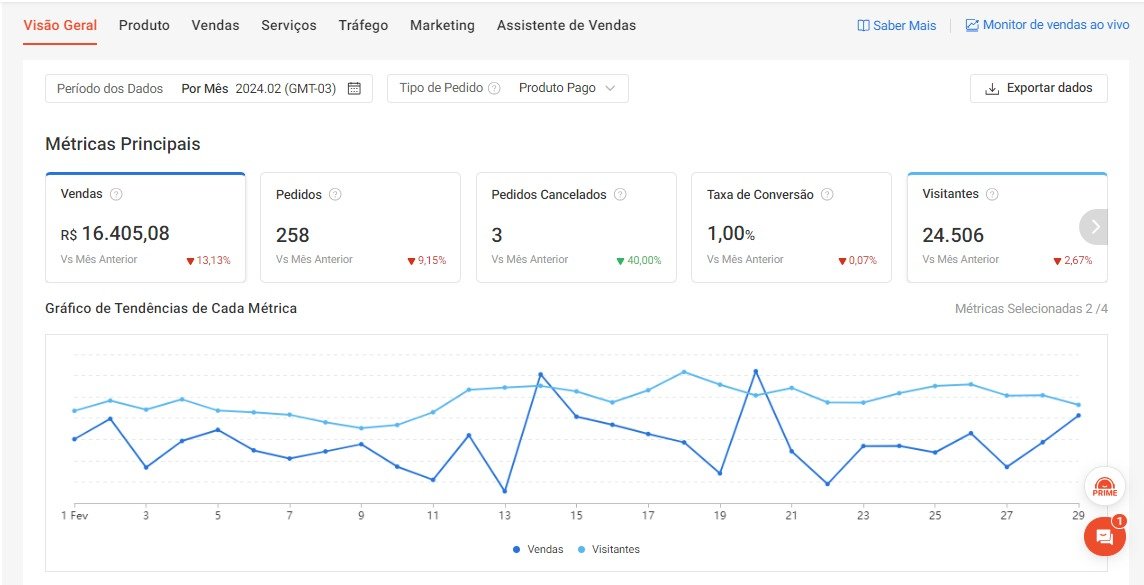This screenshot has height=585, width=1144.
Task: Open the calendar icon in Período dos Dados
Action: pos(354,88)
